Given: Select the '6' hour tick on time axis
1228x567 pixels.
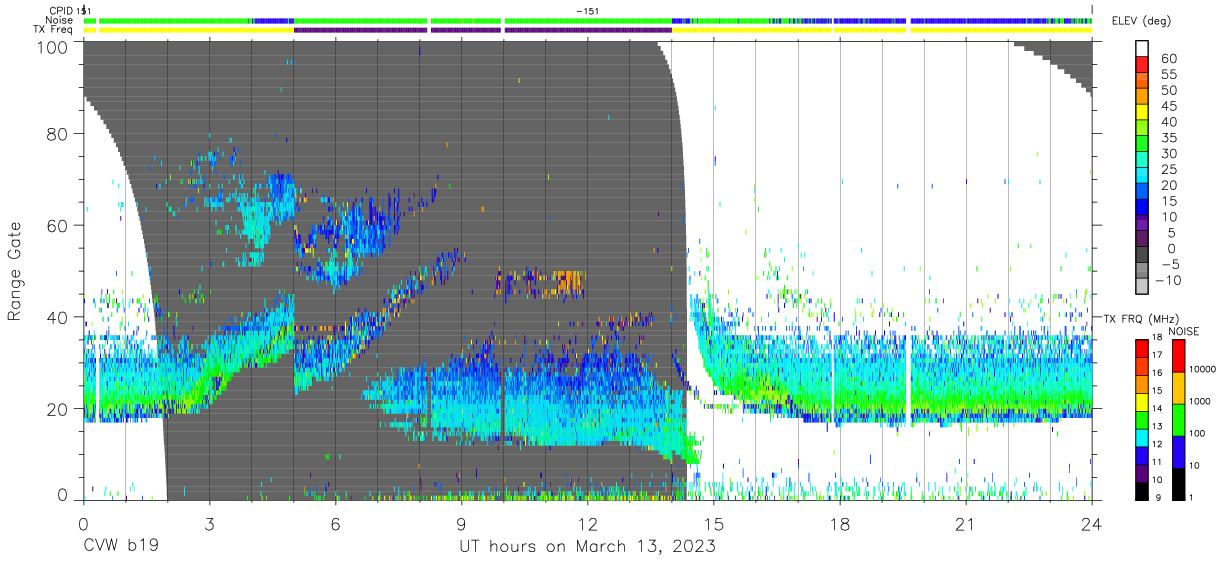Looking at the screenshot, I should [x=335, y=523].
